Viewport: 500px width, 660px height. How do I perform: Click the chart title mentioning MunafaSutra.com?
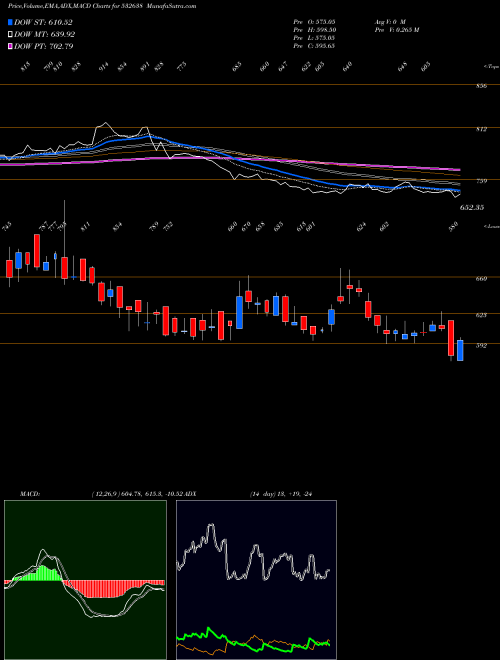click(x=102, y=6)
